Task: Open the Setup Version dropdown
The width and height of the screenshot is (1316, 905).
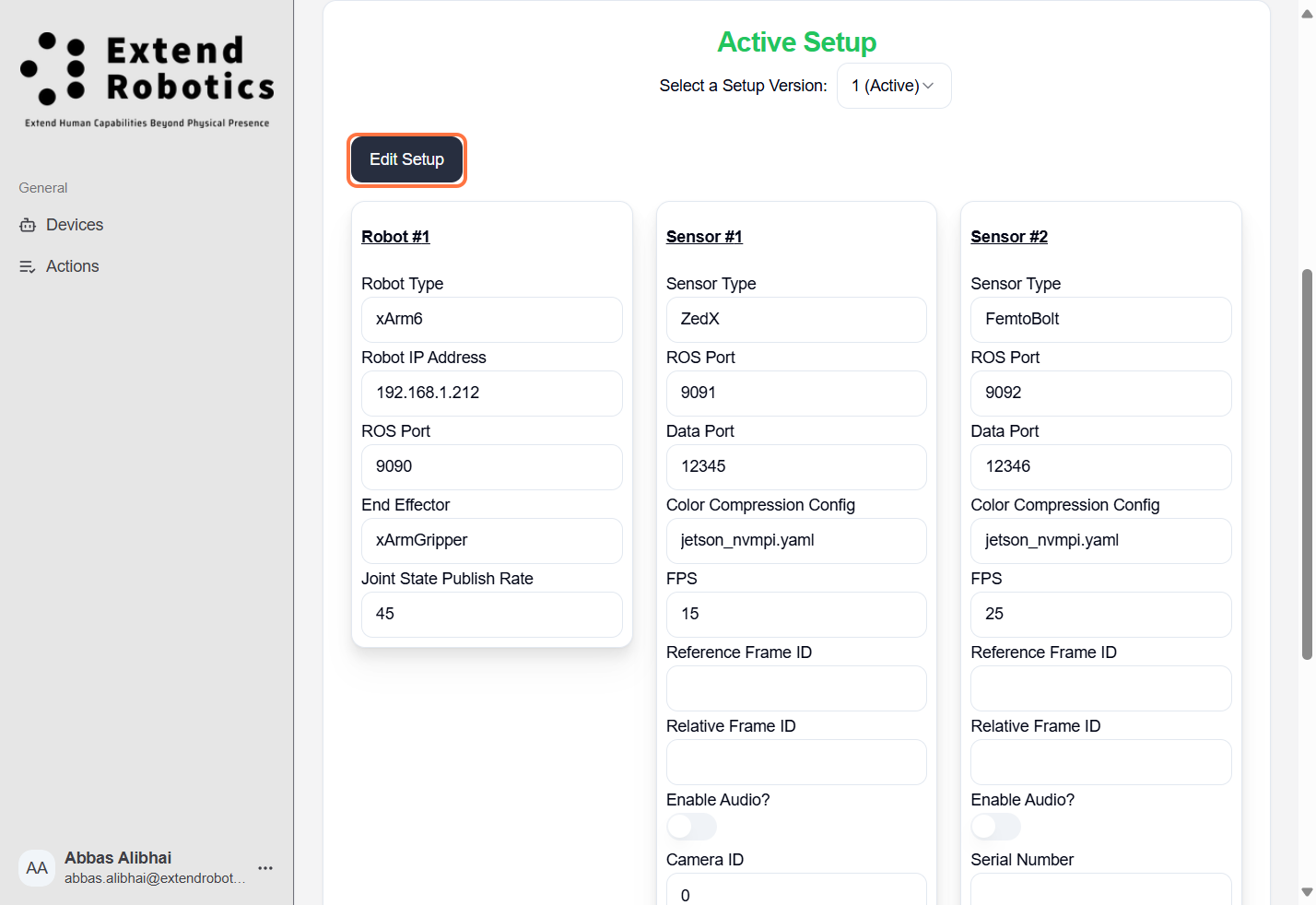Action: [893, 86]
